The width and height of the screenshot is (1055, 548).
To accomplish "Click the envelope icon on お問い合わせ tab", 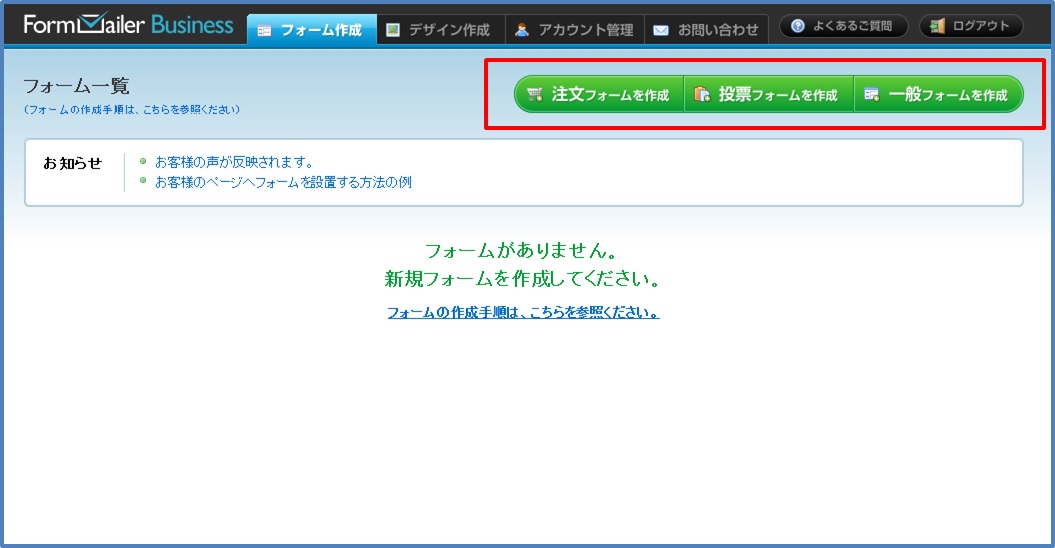I will coord(661,30).
